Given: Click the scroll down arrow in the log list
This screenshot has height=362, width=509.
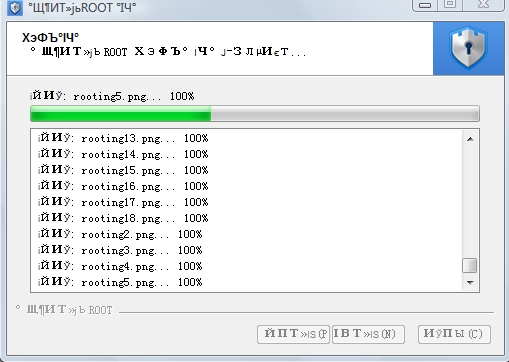Looking at the screenshot, I should (x=470, y=283).
